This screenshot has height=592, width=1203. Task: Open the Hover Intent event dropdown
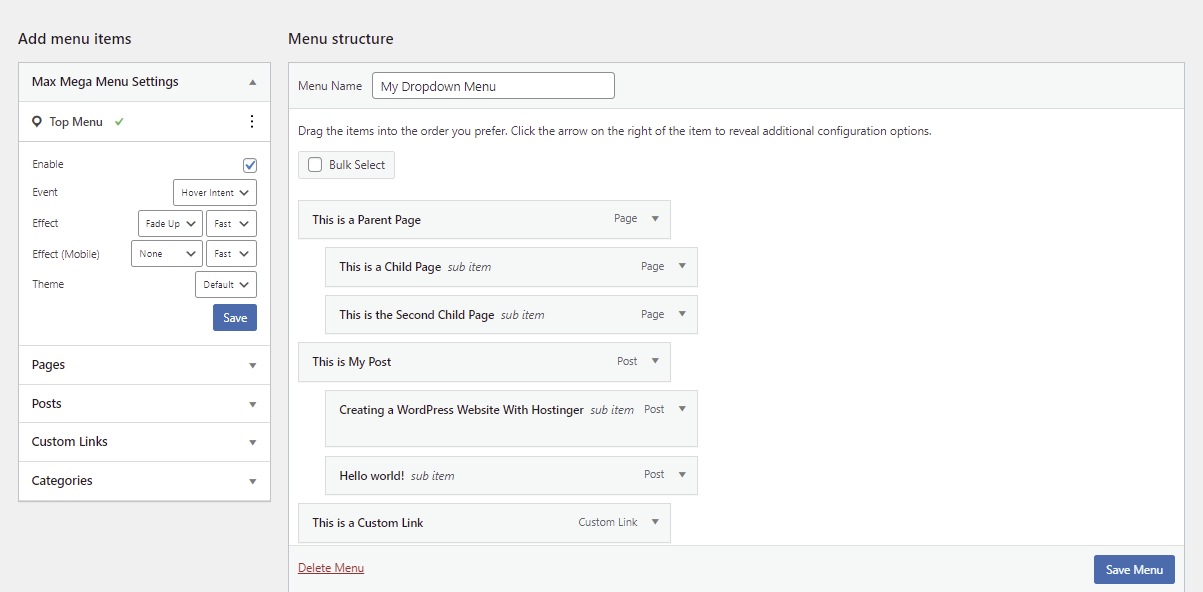[214, 192]
